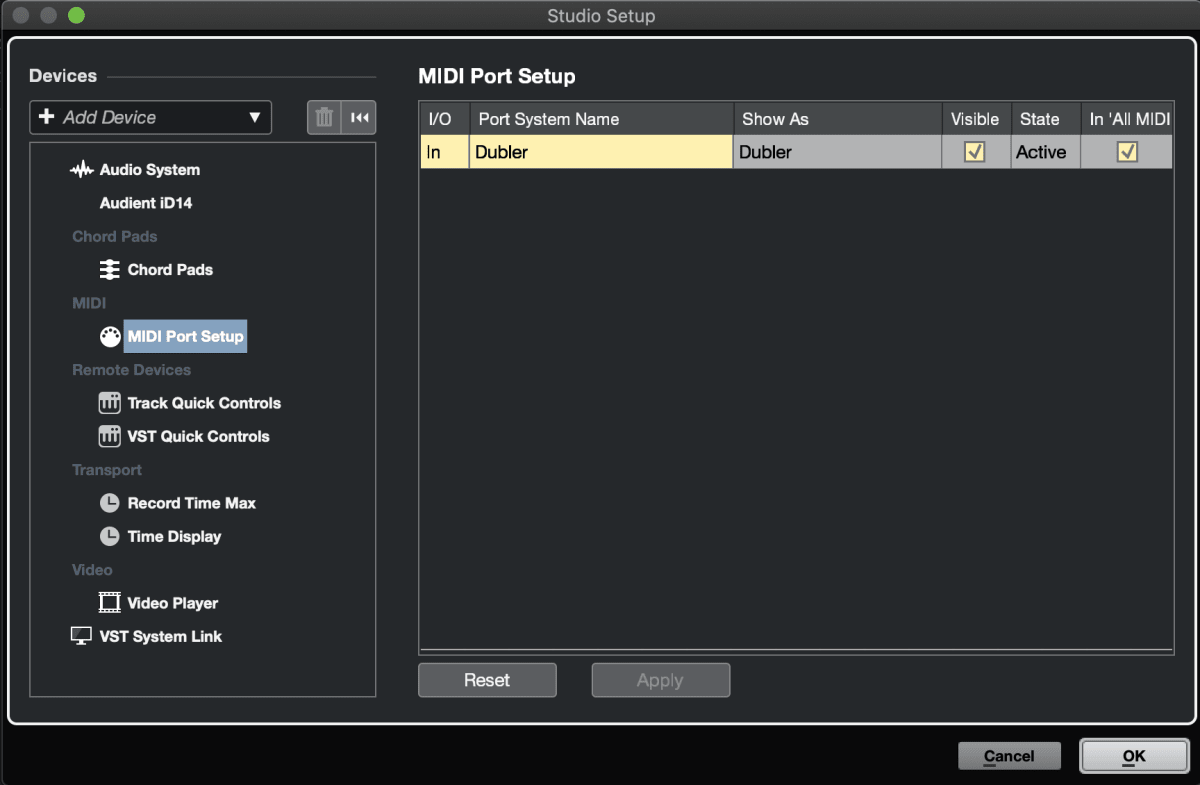Click the plus icon in Add Device
This screenshot has width=1200, height=785.
pos(47,117)
